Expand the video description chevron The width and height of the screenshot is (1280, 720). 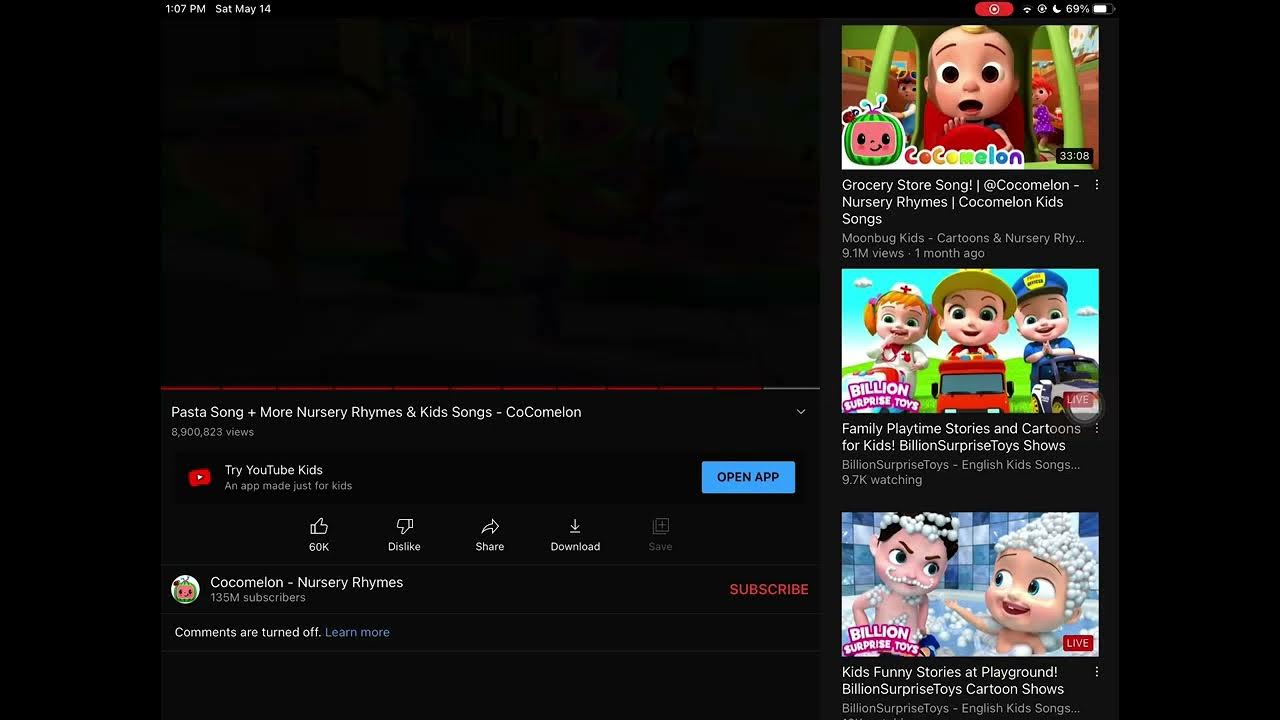[801, 412]
